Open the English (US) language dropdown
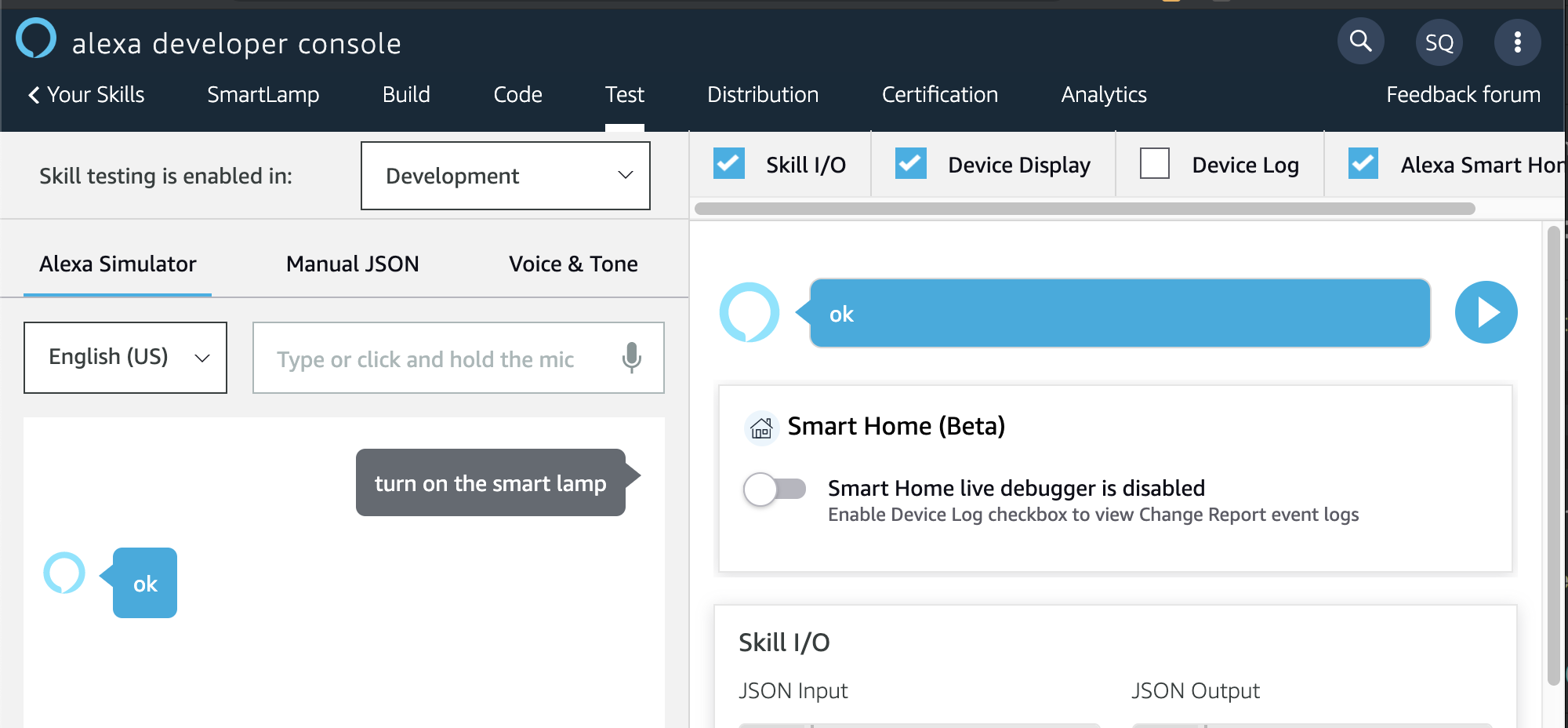The height and width of the screenshot is (728, 1568). pos(125,358)
